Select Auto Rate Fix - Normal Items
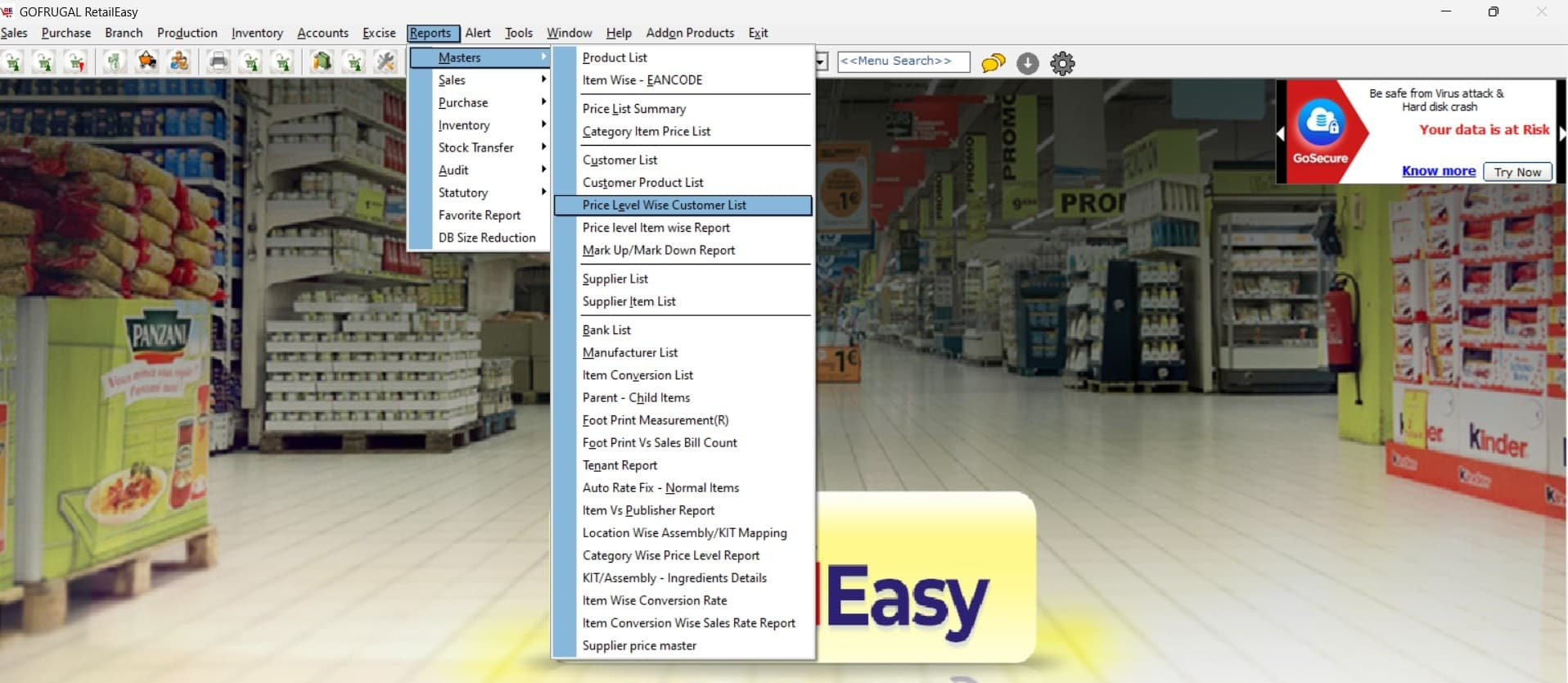 (683, 487)
